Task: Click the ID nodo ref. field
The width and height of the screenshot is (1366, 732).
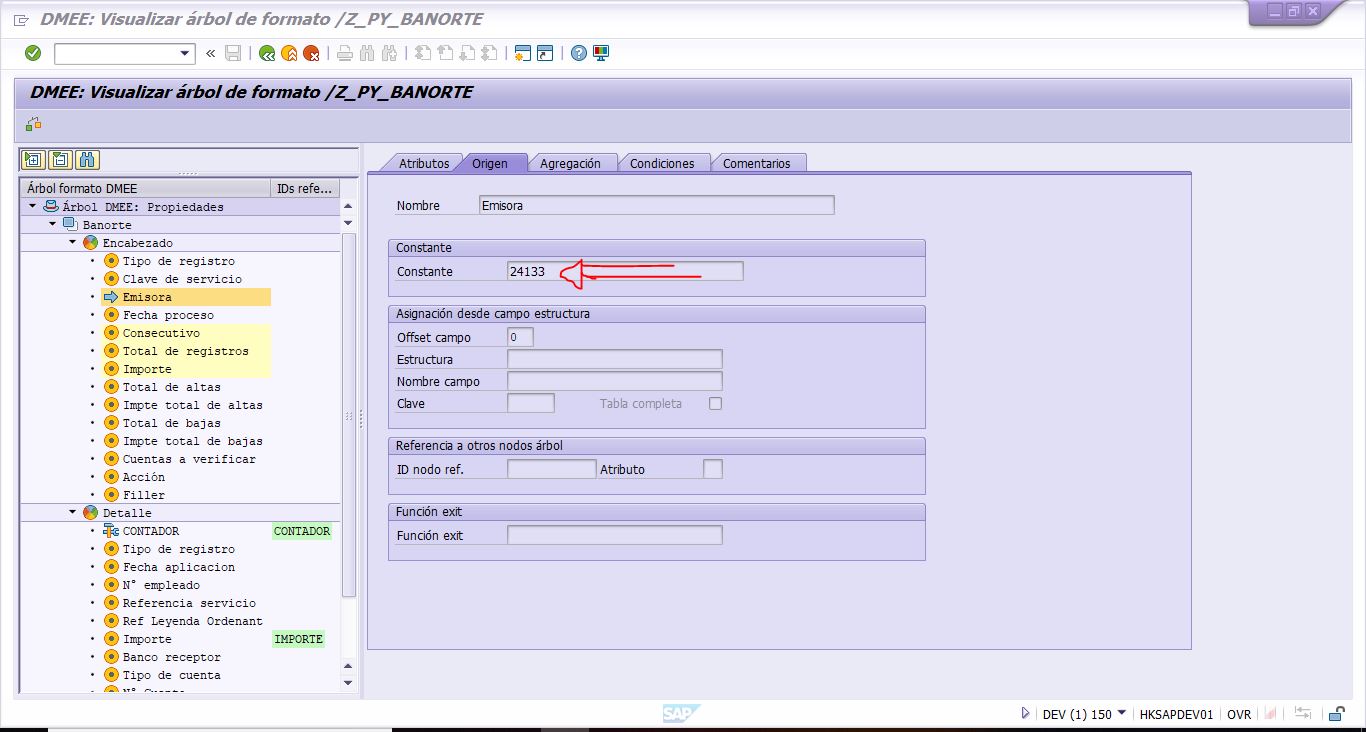Action: [x=552, y=469]
